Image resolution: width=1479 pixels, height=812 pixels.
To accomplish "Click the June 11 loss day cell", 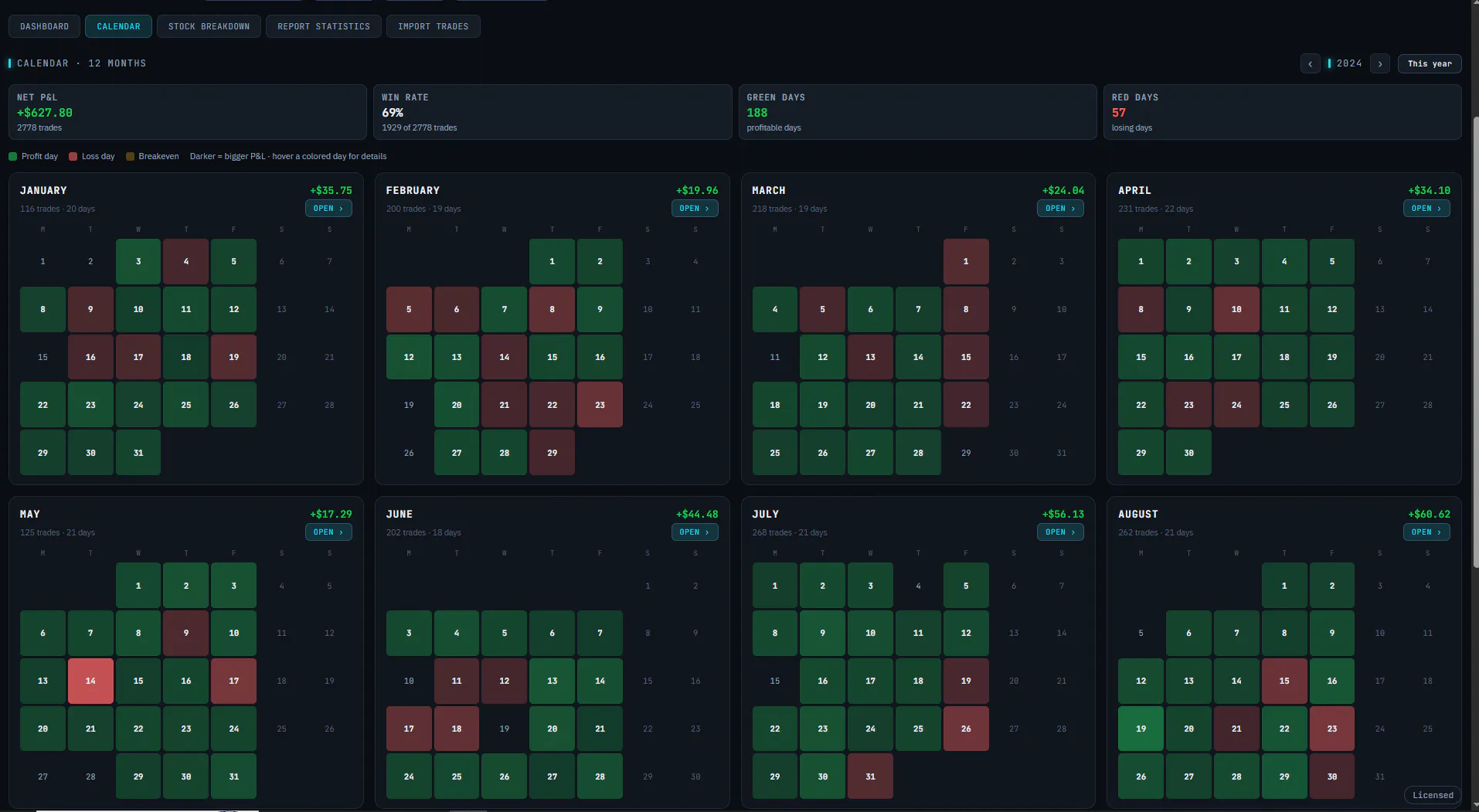I will click(x=457, y=681).
